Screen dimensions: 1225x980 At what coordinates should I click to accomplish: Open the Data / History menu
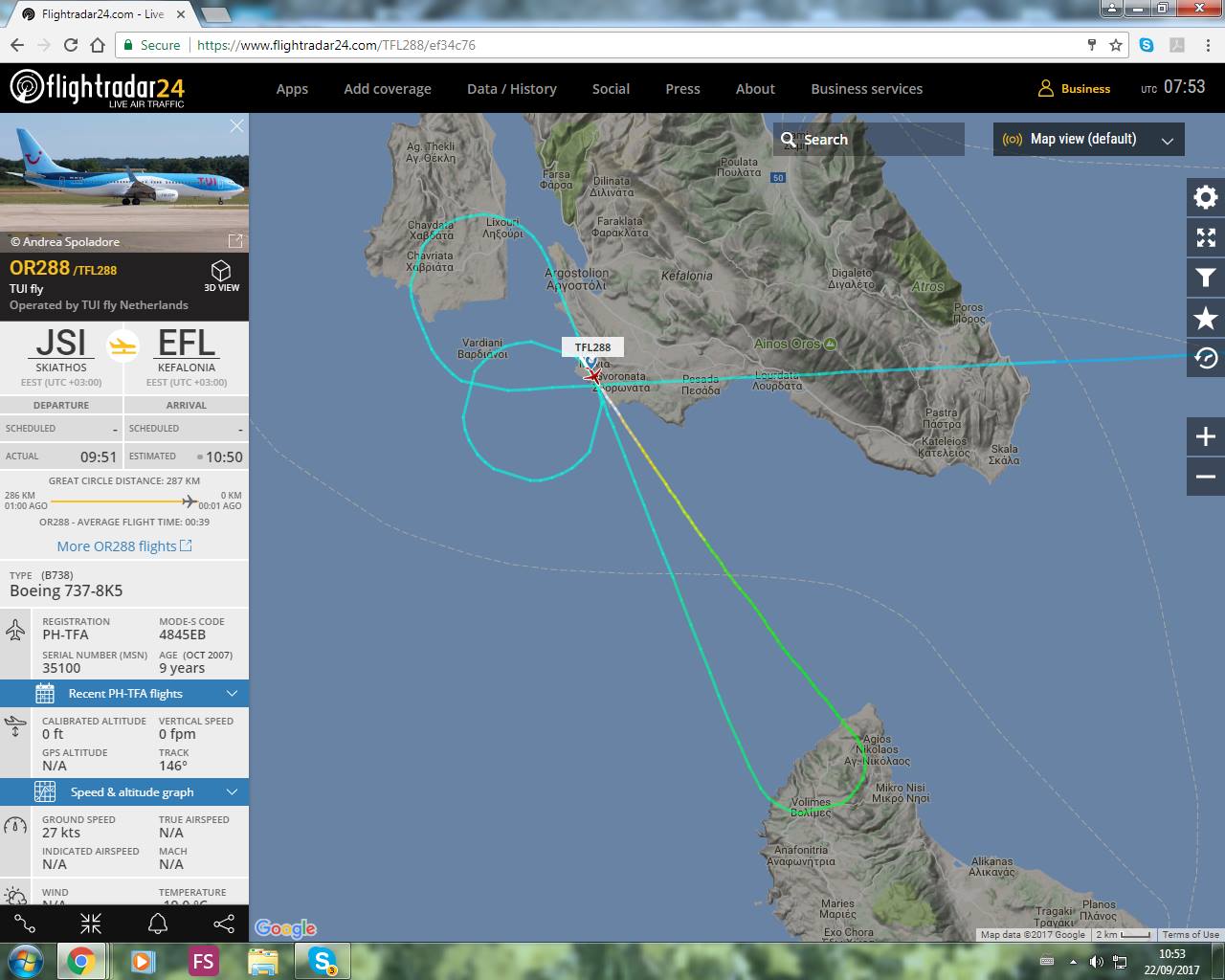click(x=512, y=89)
